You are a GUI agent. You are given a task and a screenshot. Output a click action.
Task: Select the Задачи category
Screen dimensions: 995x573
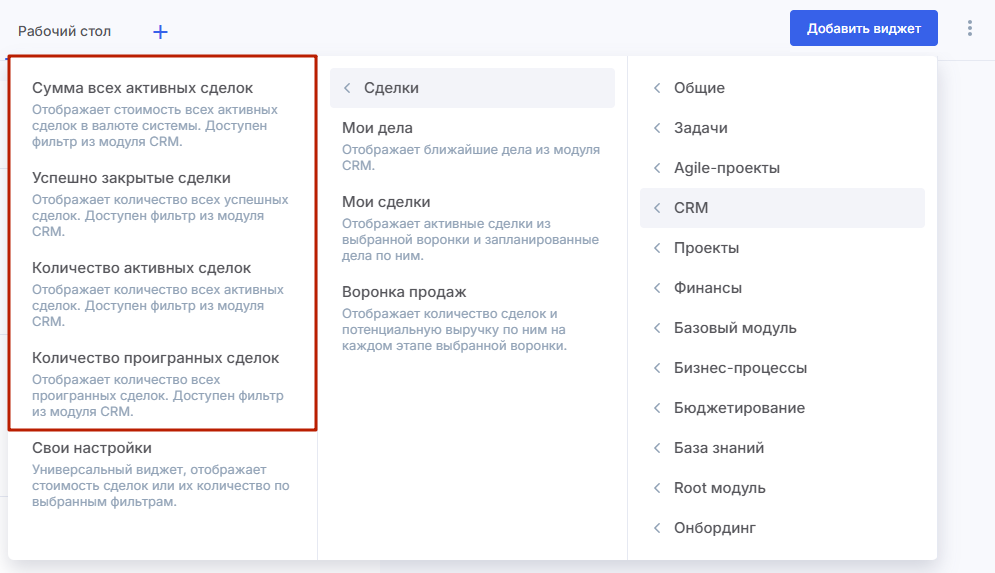[782, 128]
